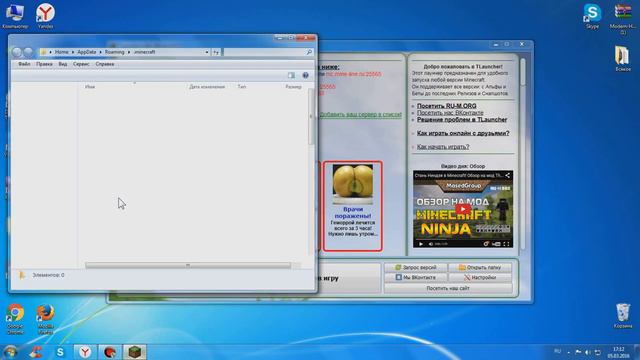Play the Minecraft Ninja video
Screen dimensions: 640x360
[462, 209]
